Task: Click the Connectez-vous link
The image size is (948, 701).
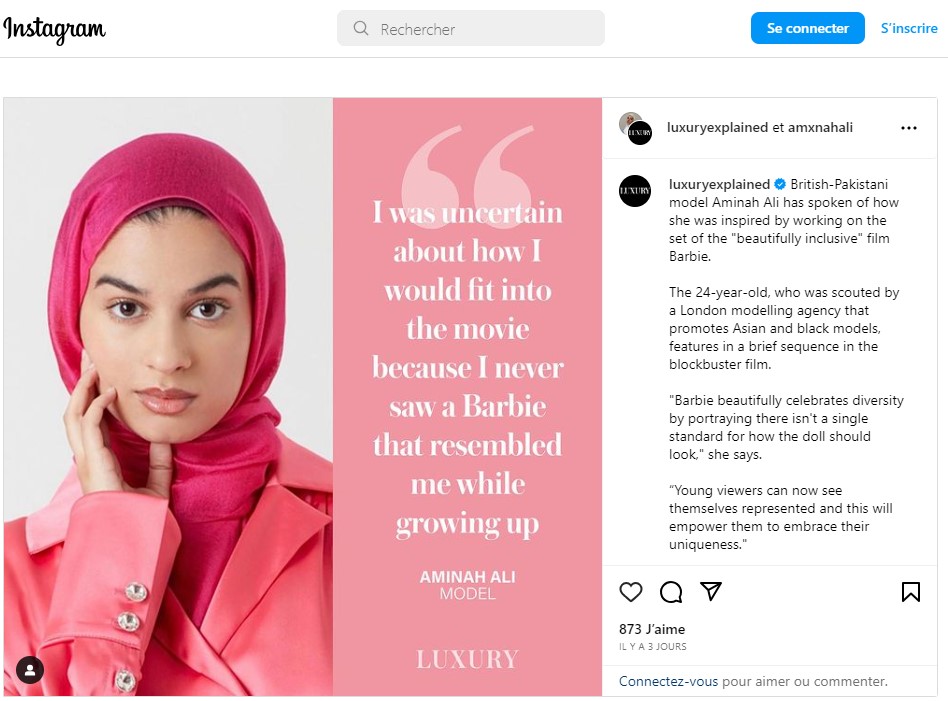Action: [x=668, y=681]
